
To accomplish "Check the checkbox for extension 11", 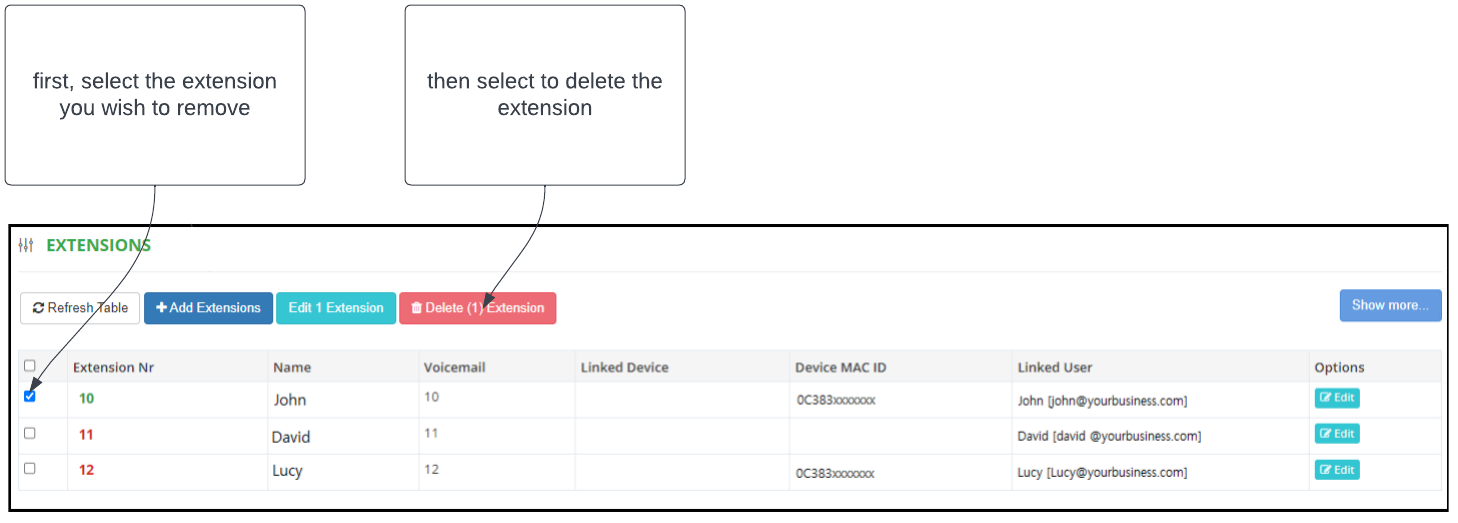I will (29, 433).
